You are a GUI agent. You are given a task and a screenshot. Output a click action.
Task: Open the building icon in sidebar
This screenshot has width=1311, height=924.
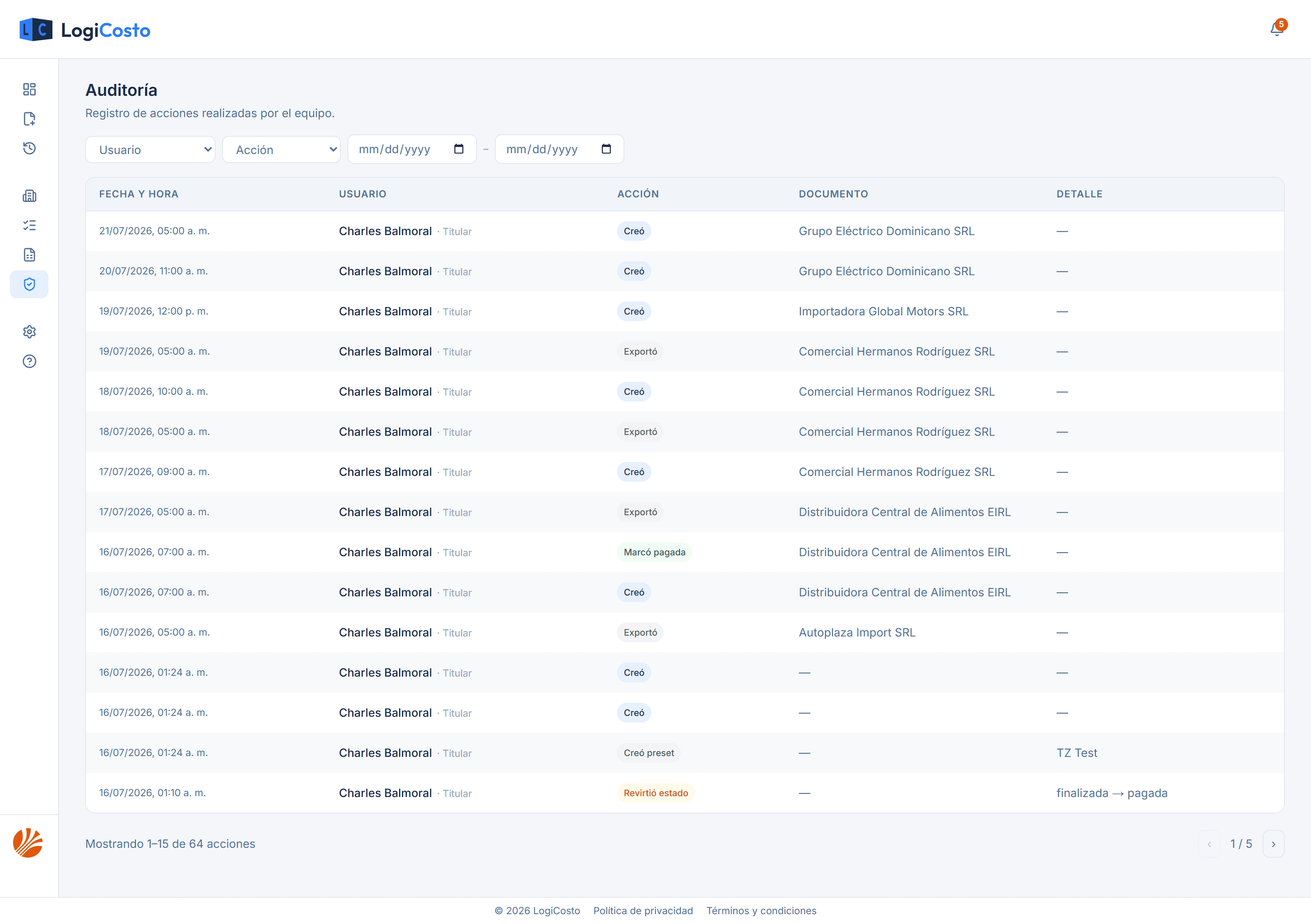pos(29,196)
